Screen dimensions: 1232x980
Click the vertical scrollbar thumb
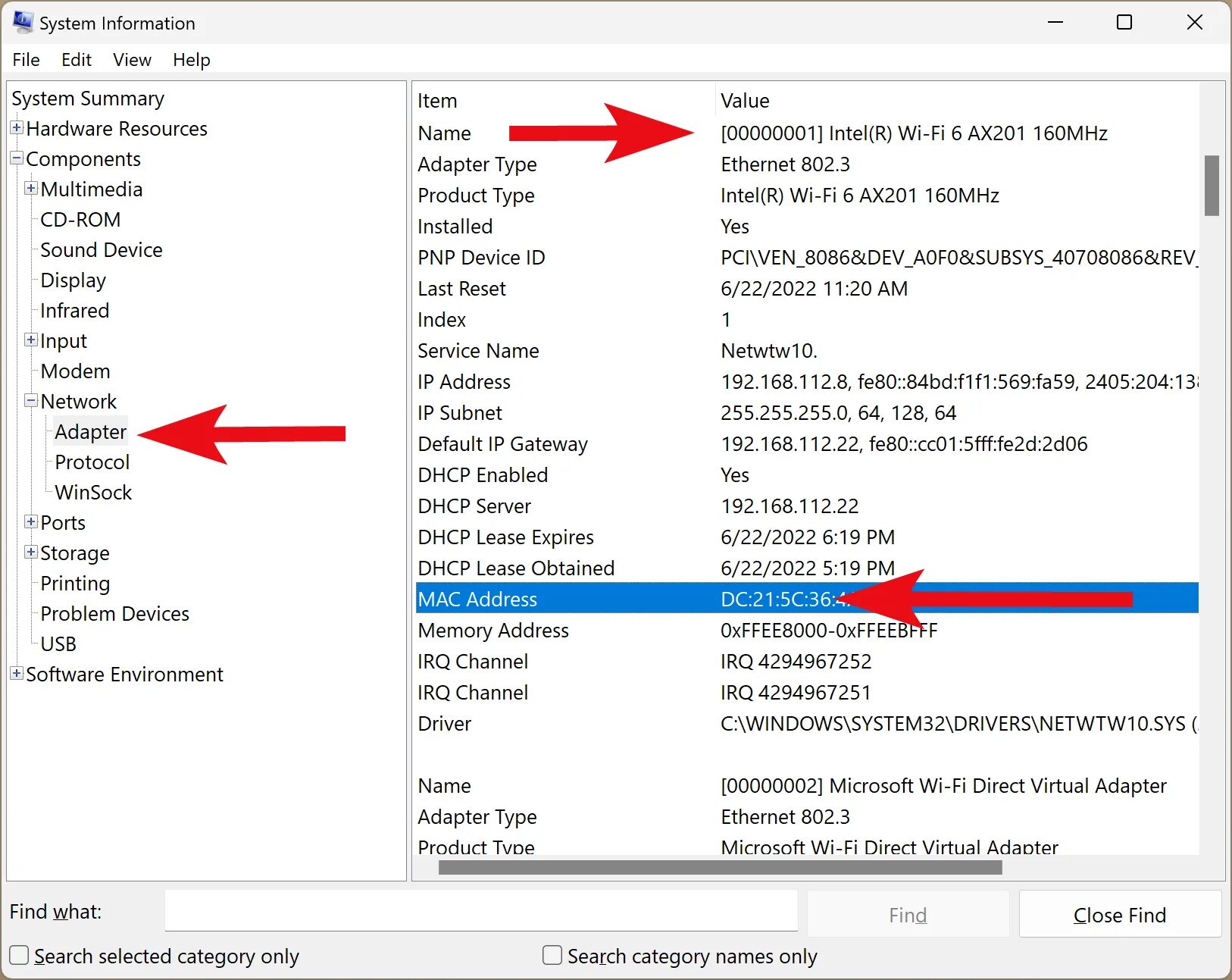pos(1212,186)
